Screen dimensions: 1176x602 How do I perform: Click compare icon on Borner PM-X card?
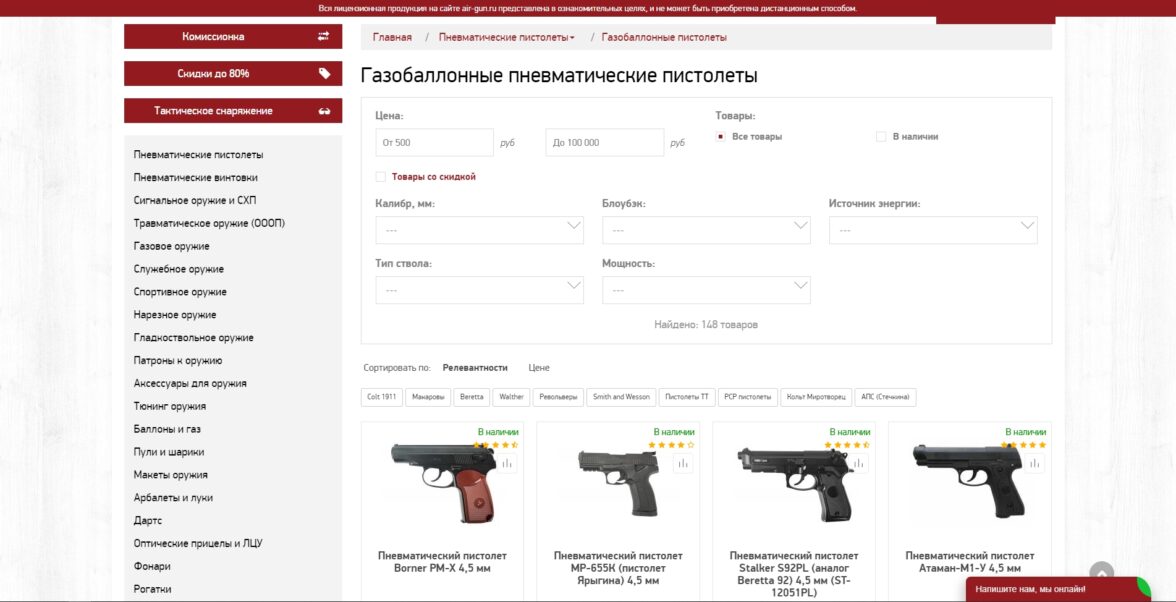coord(507,463)
